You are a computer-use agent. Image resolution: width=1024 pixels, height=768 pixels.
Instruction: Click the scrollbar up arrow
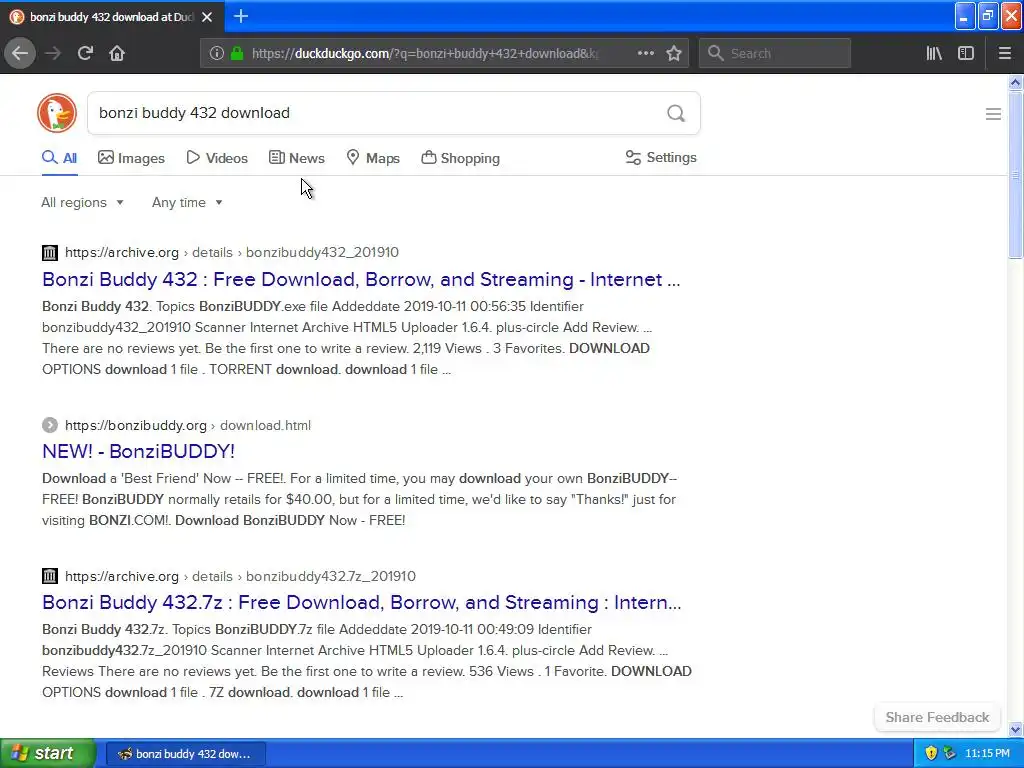pyautogui.click(x=1015, y=82)
